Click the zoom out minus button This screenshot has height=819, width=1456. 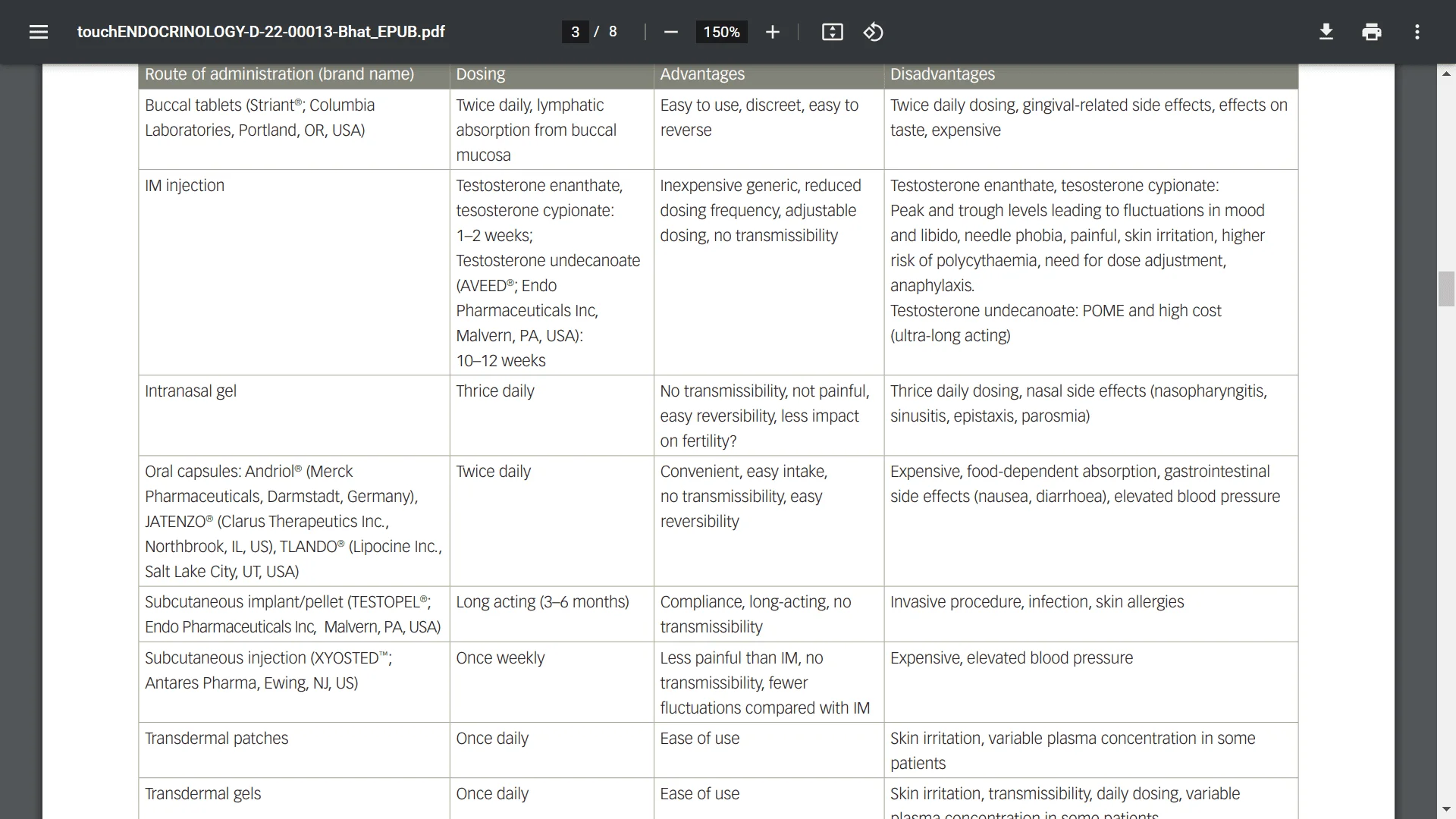point(670,32)
